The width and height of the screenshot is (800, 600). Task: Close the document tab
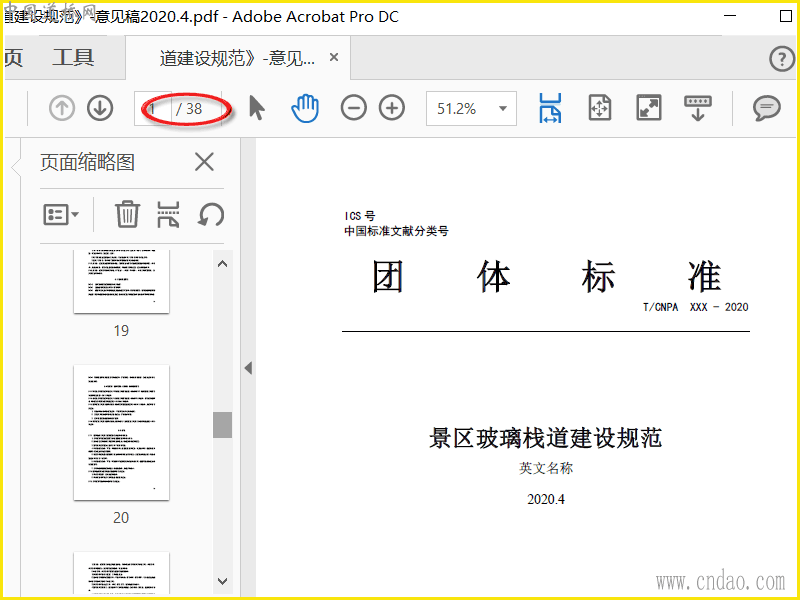click(x=334, y=57)
